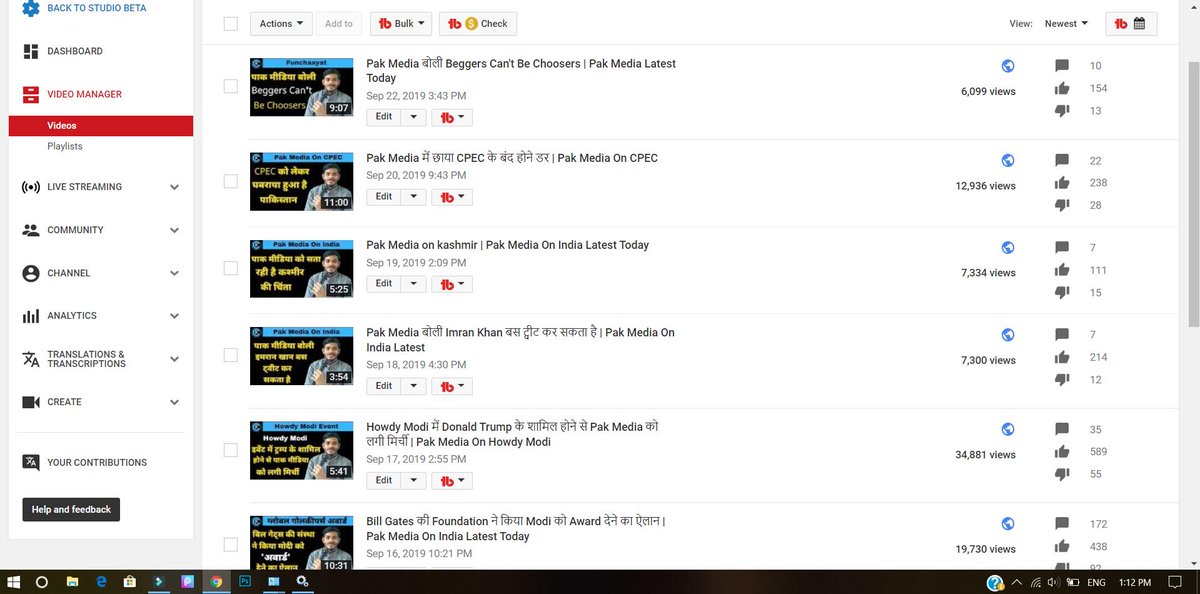Click likes thumbs-up icon for CPEC video
This screenshot has height=594, width=1200.
click(1062, 183)
